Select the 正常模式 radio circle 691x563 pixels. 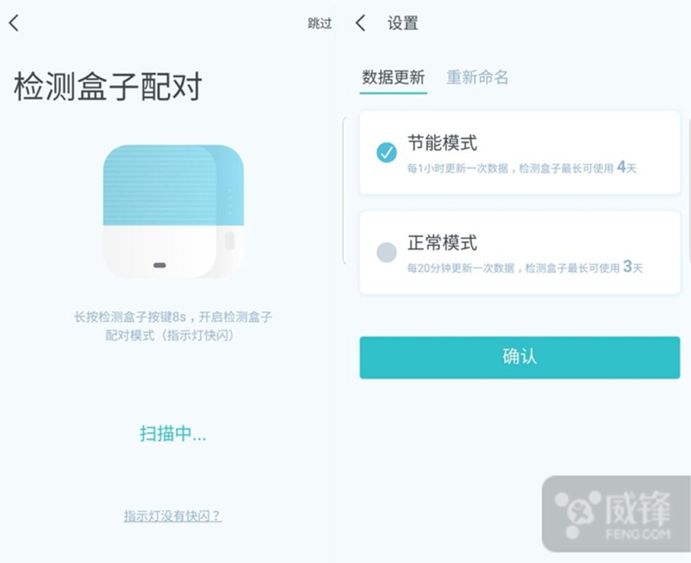[386, 252]
